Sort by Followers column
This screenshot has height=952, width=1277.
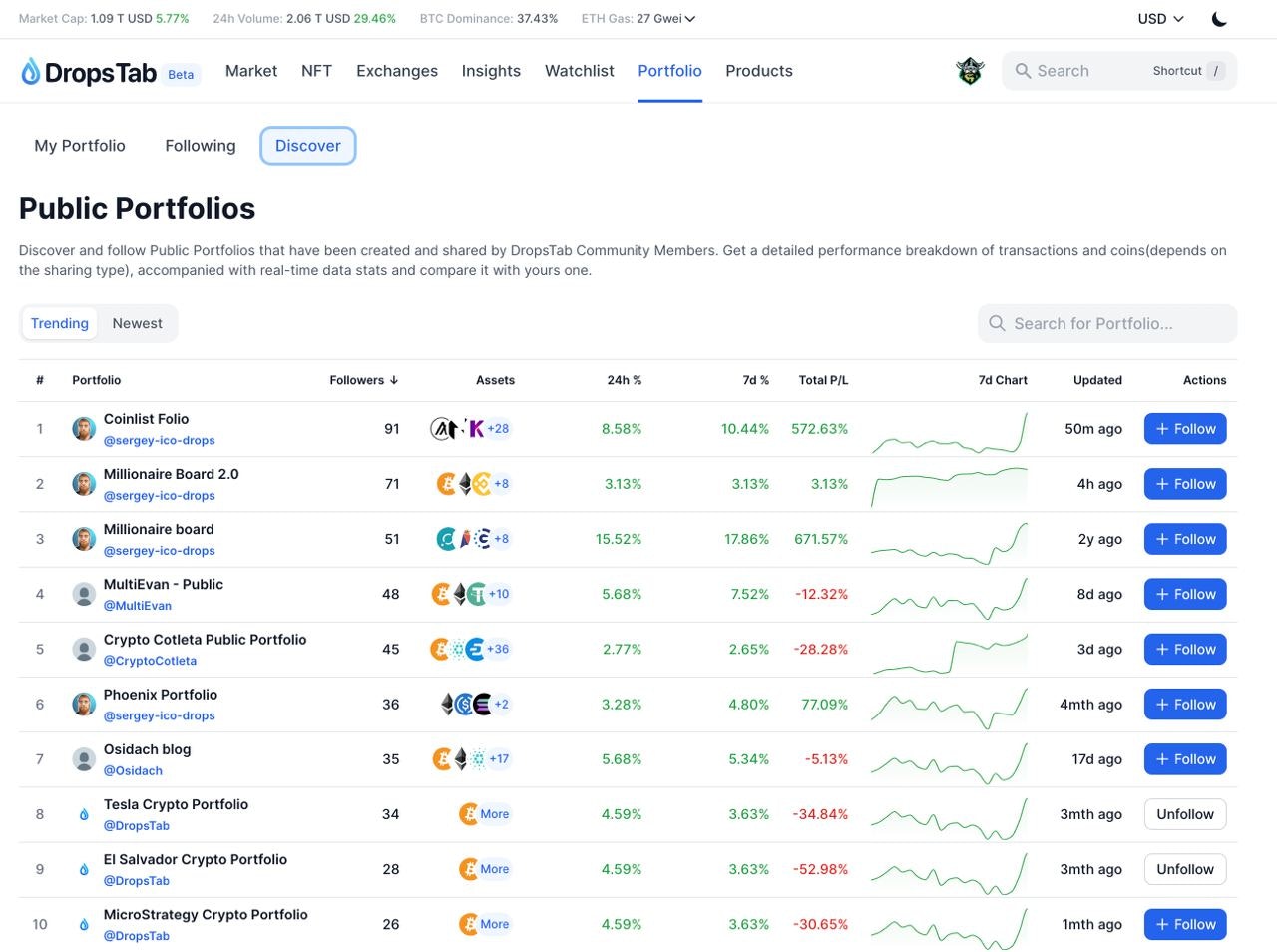(364, 380)
